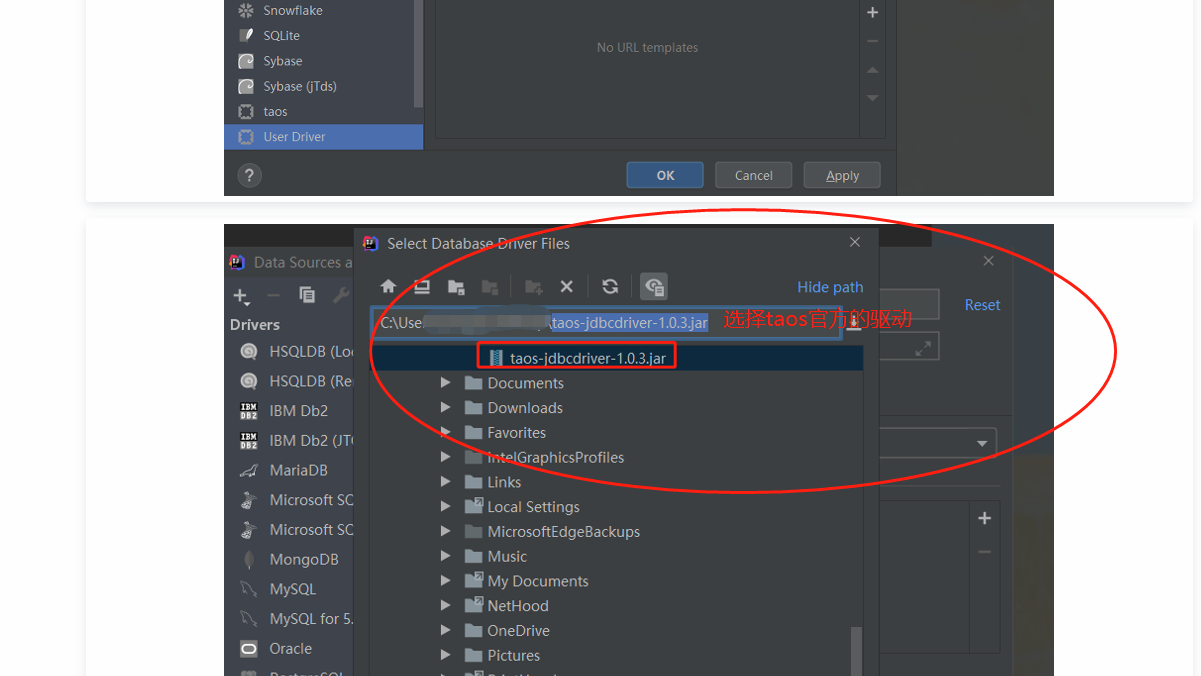Expand the Favorites folder
Screen dimensions: 1201x676
[x=446, y=433]
